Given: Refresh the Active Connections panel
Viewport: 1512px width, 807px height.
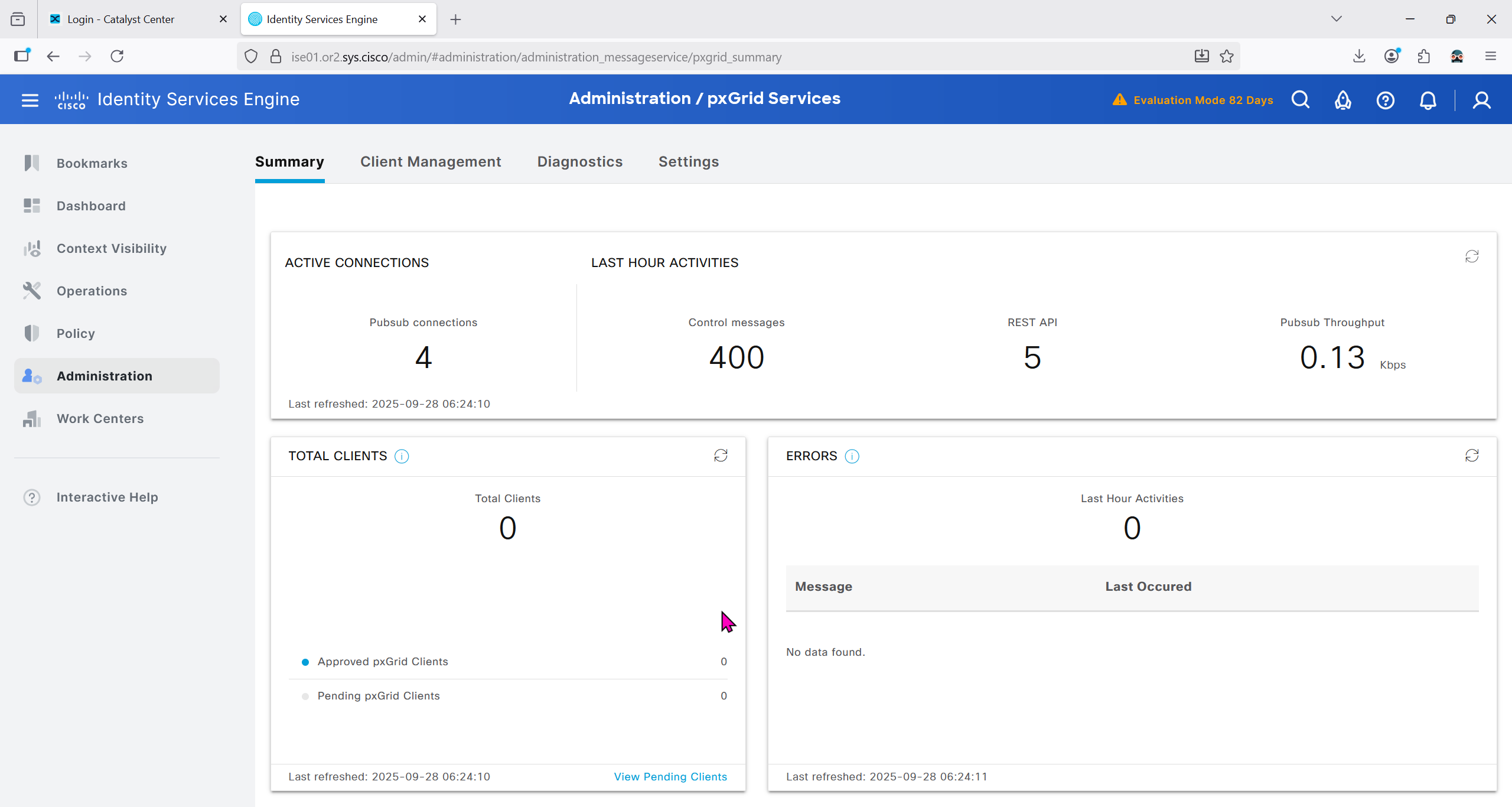Looking at the screenshot, I should point(1471,256).
